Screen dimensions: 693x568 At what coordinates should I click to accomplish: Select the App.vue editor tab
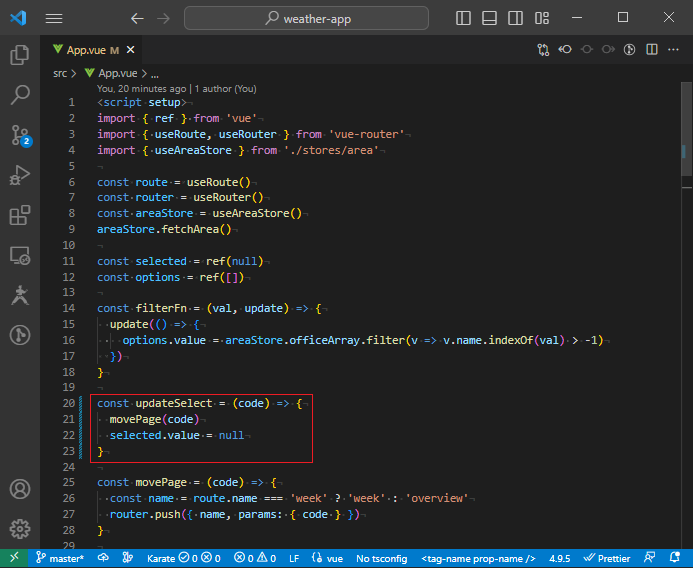click(x=92, y=50)
